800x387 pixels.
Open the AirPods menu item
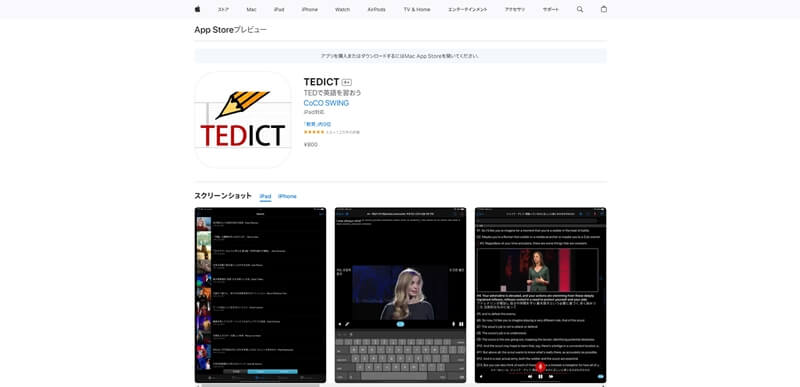pos(377,10)
